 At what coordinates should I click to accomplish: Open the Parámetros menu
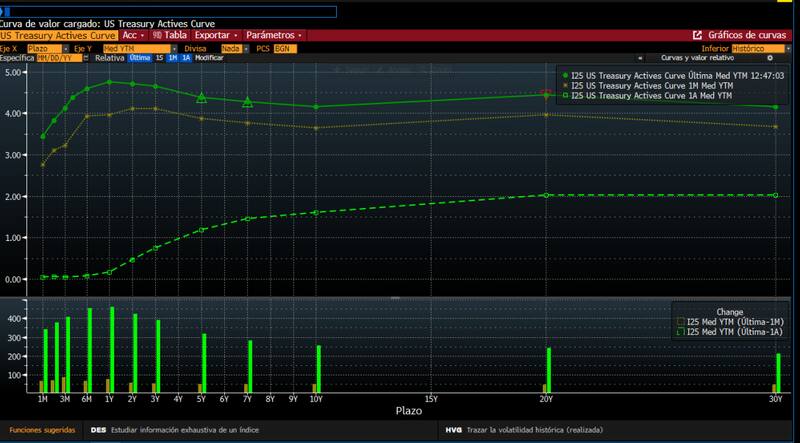pos(273,35)
